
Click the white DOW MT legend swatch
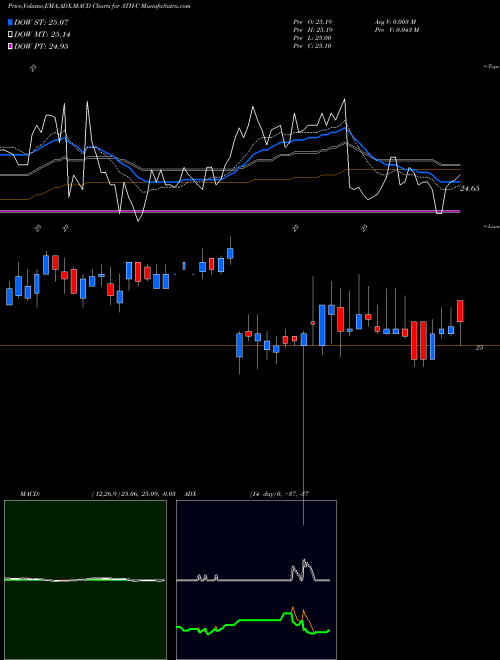[11, 35]
